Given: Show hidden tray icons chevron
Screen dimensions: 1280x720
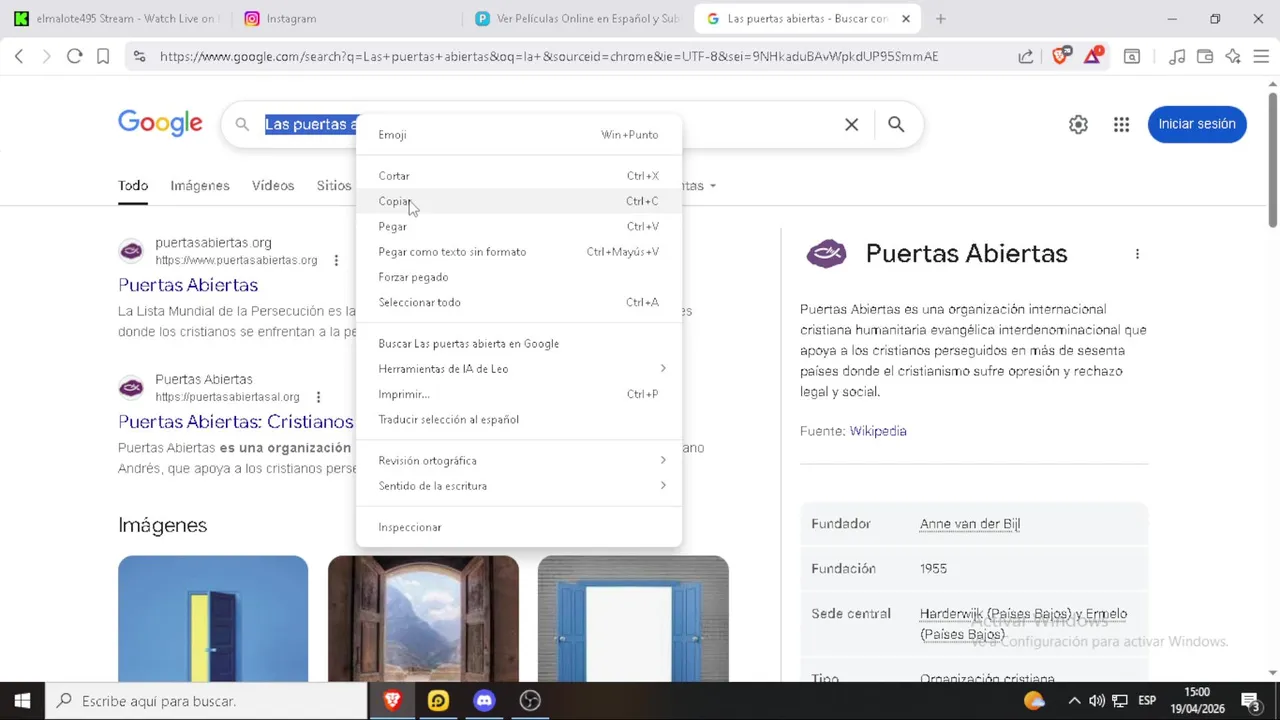Looking at the screenshot, I should coord(1074,701).
